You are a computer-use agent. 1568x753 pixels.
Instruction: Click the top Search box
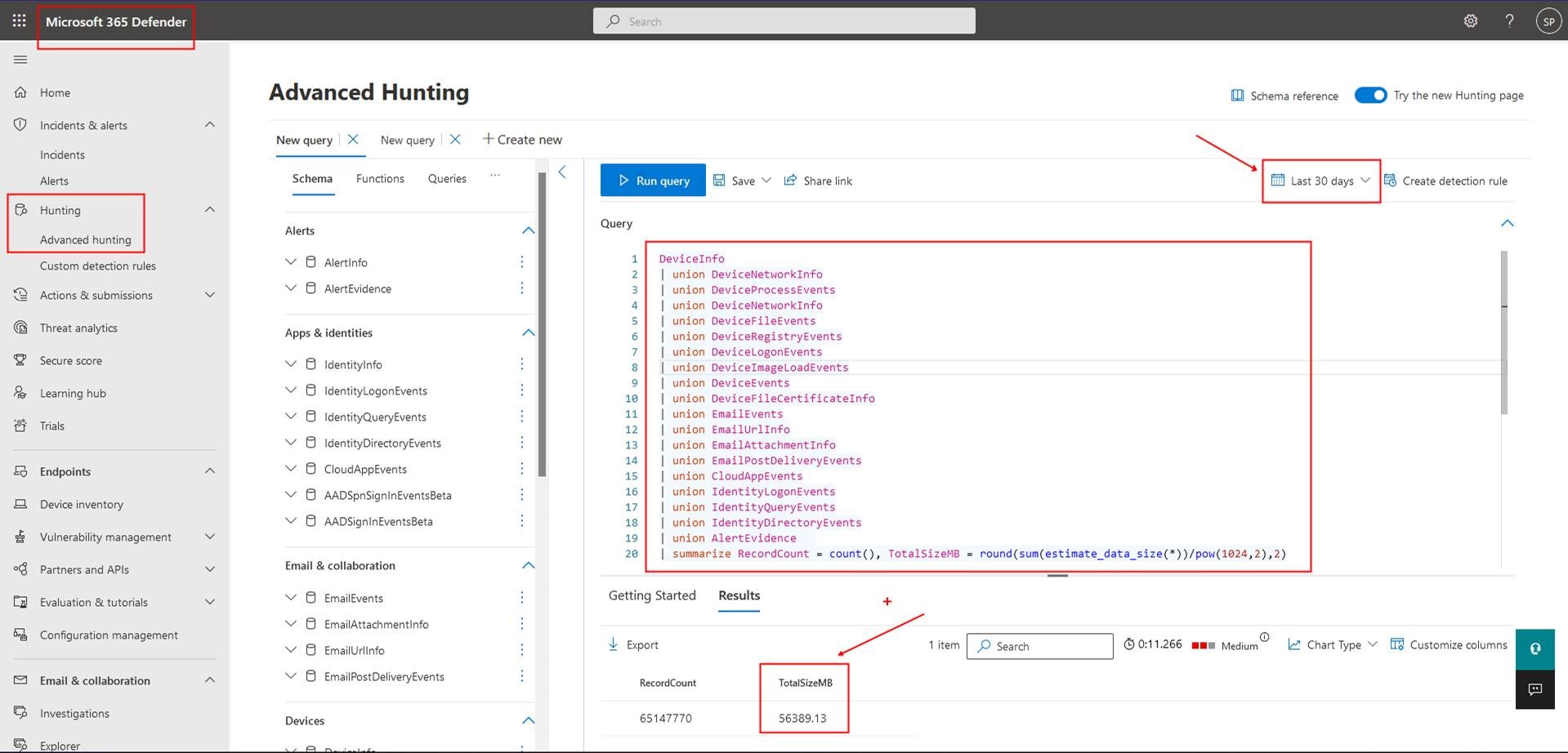coord(784,21)
